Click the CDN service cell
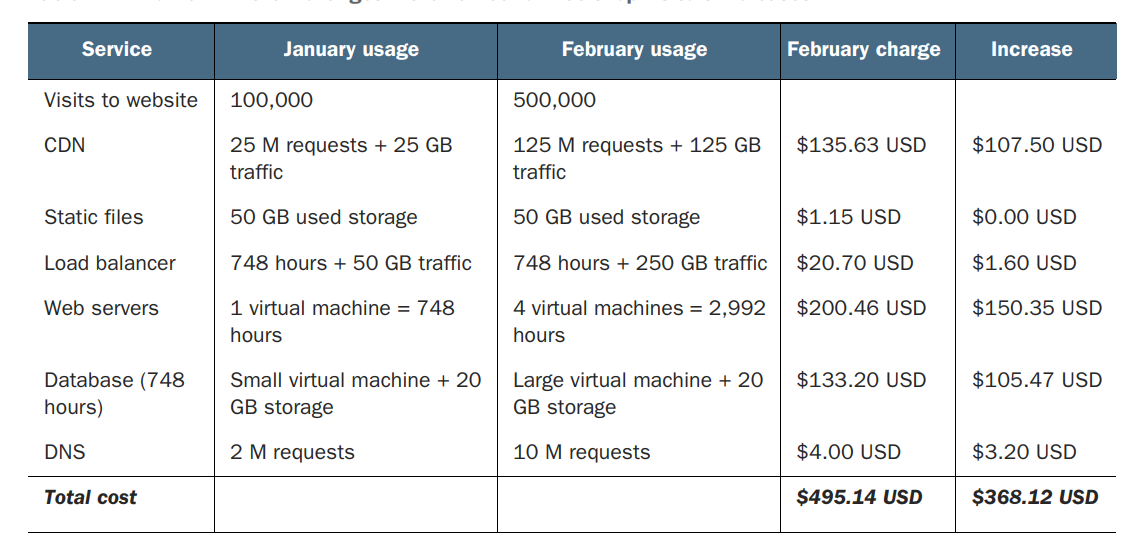1143x559 pixels. coord(65,145)
